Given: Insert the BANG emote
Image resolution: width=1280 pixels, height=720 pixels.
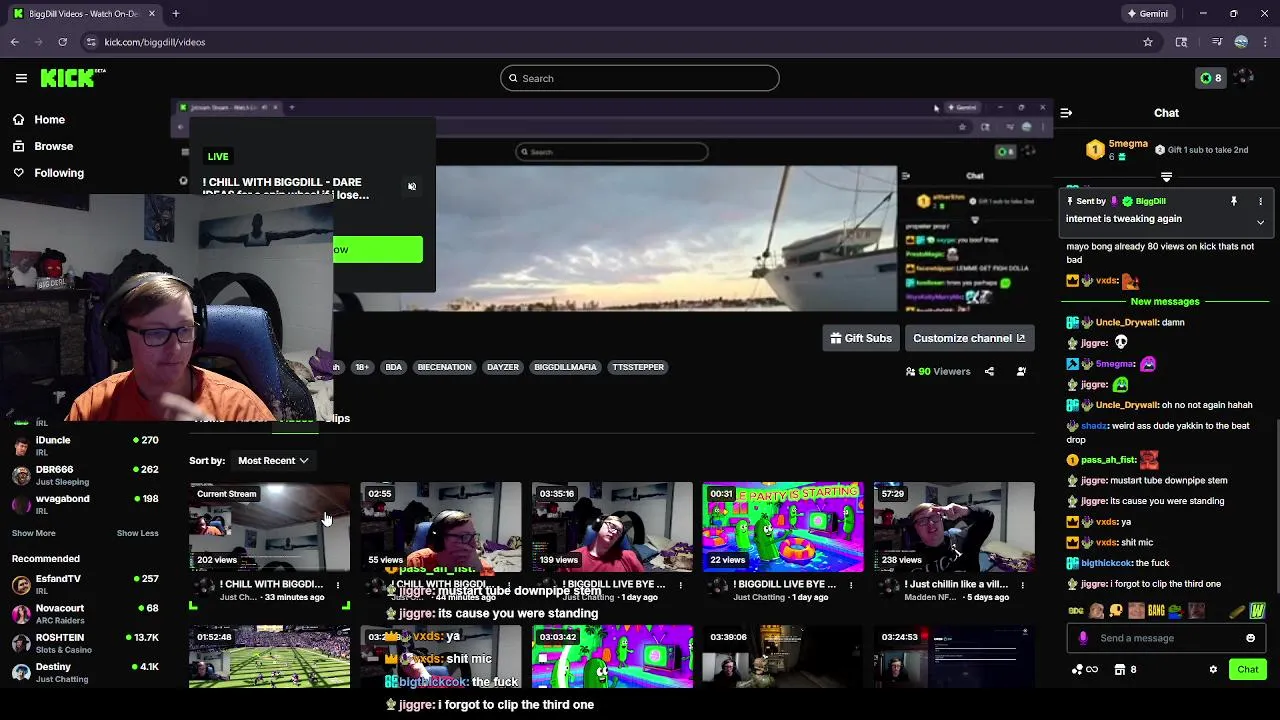Looking at the screenshot, I should [x=1156, y=610].
